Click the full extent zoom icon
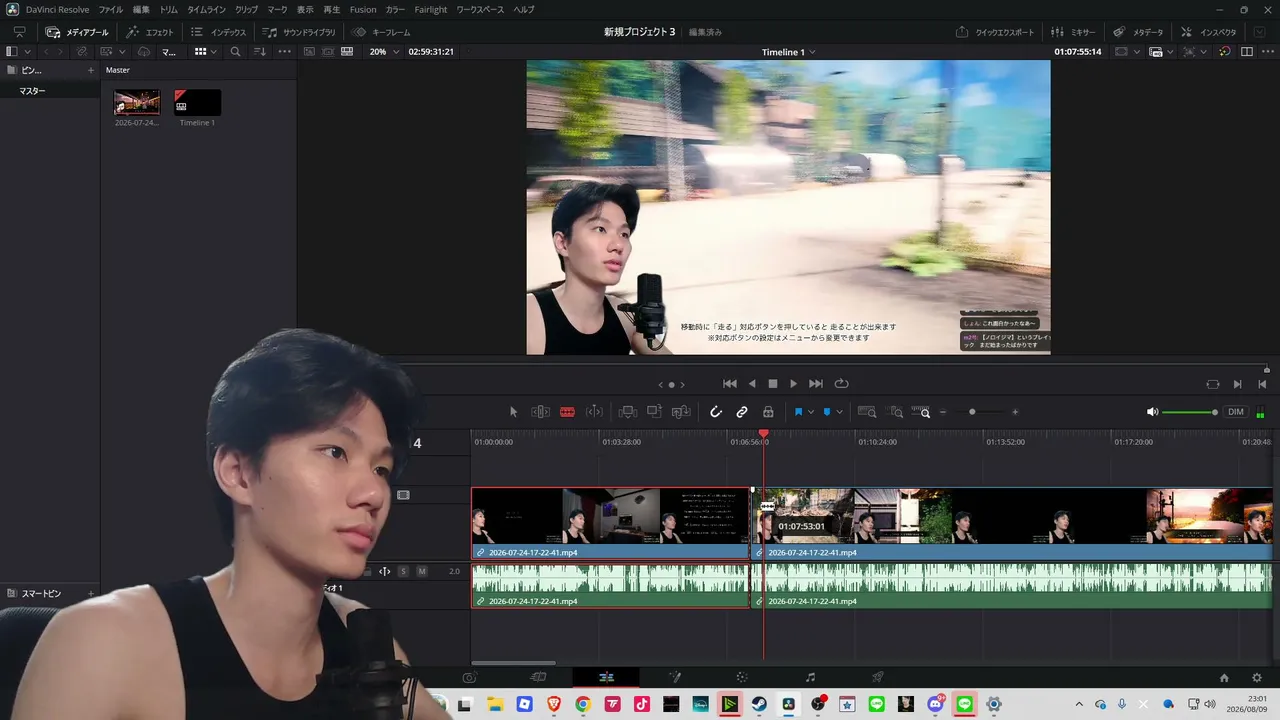Screen dimensions: 1280x720 pyautogui.click(x=867, y=412)
